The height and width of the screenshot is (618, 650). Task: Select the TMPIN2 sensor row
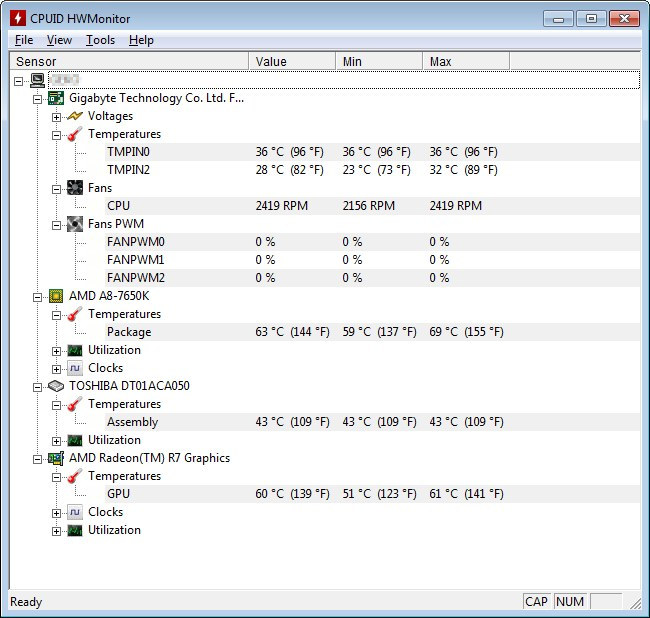point(372,170)
